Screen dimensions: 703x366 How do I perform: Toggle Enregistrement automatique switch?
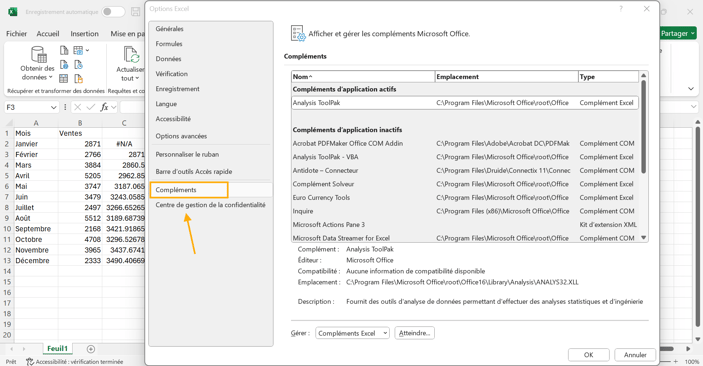click(113, 12)
